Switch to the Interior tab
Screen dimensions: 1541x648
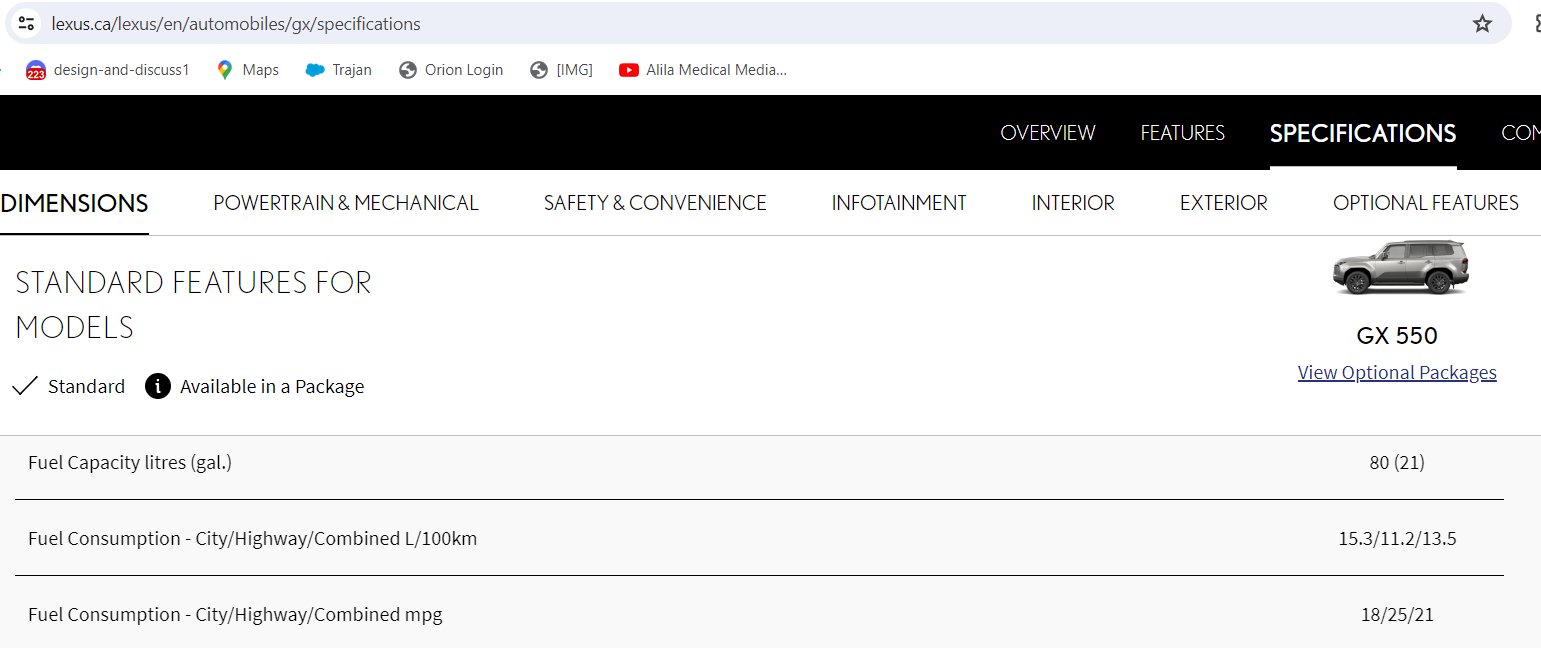[1073, 203]
